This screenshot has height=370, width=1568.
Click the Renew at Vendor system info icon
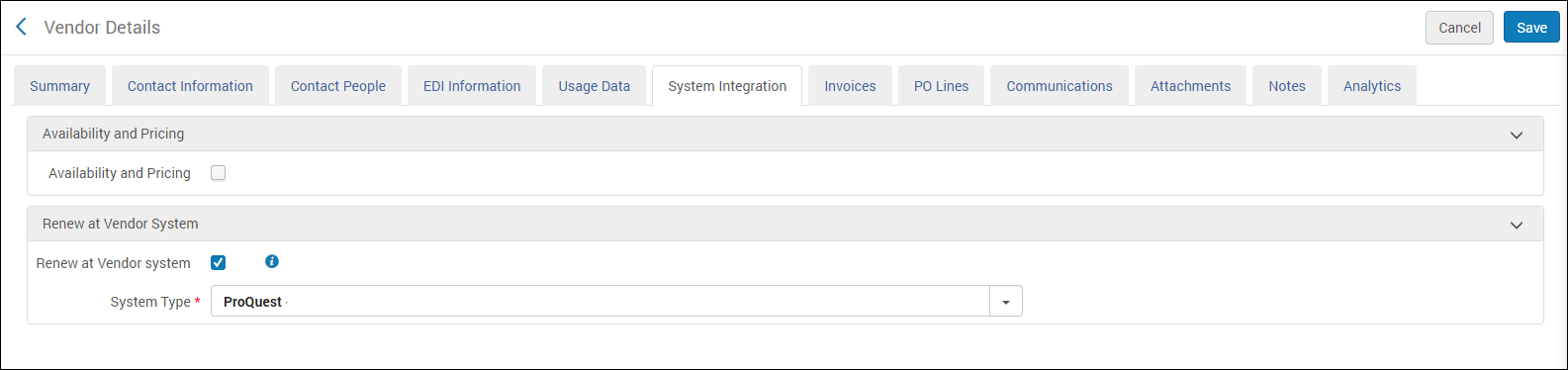(272, 261)
